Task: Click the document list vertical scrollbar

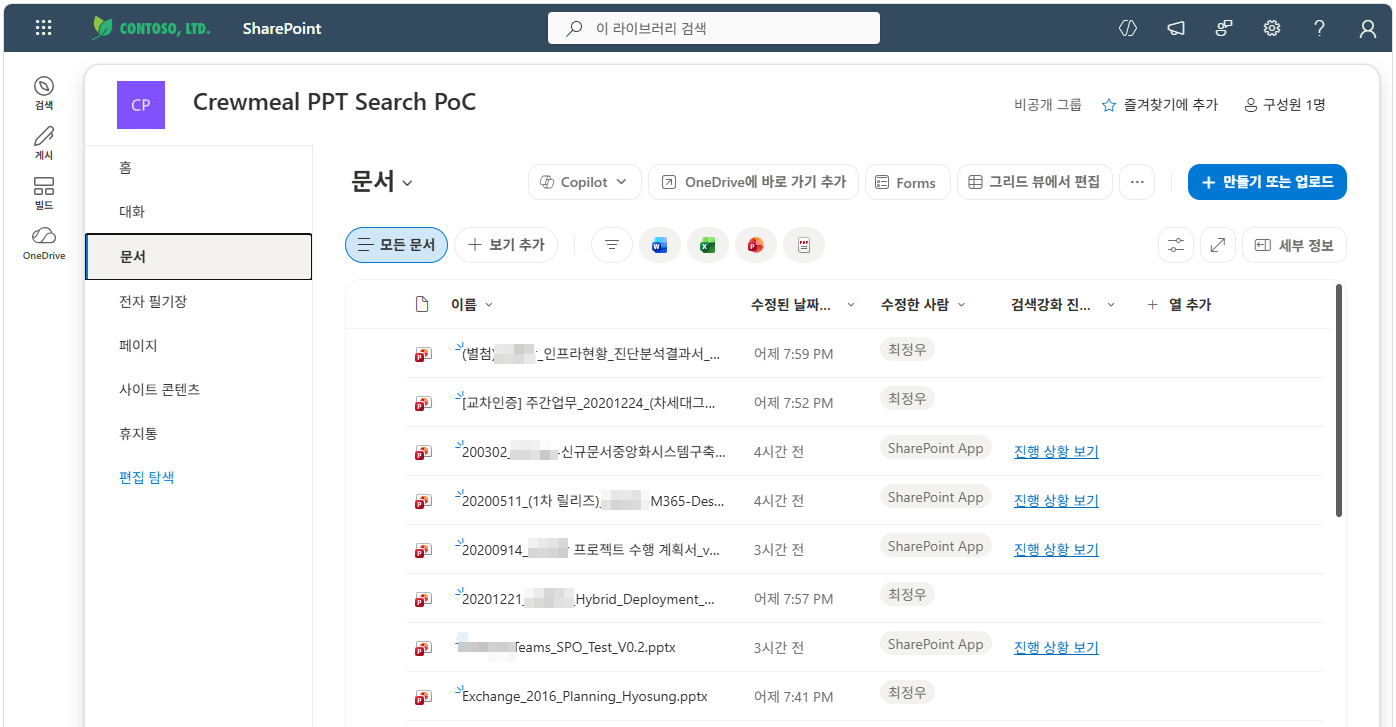Action: pos(1339,401)
